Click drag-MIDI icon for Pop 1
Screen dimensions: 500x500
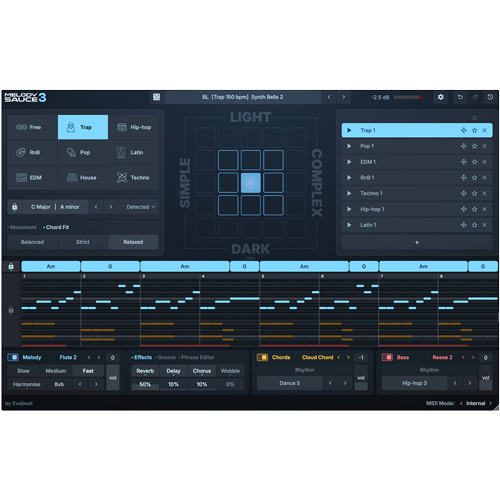(464, 146)
